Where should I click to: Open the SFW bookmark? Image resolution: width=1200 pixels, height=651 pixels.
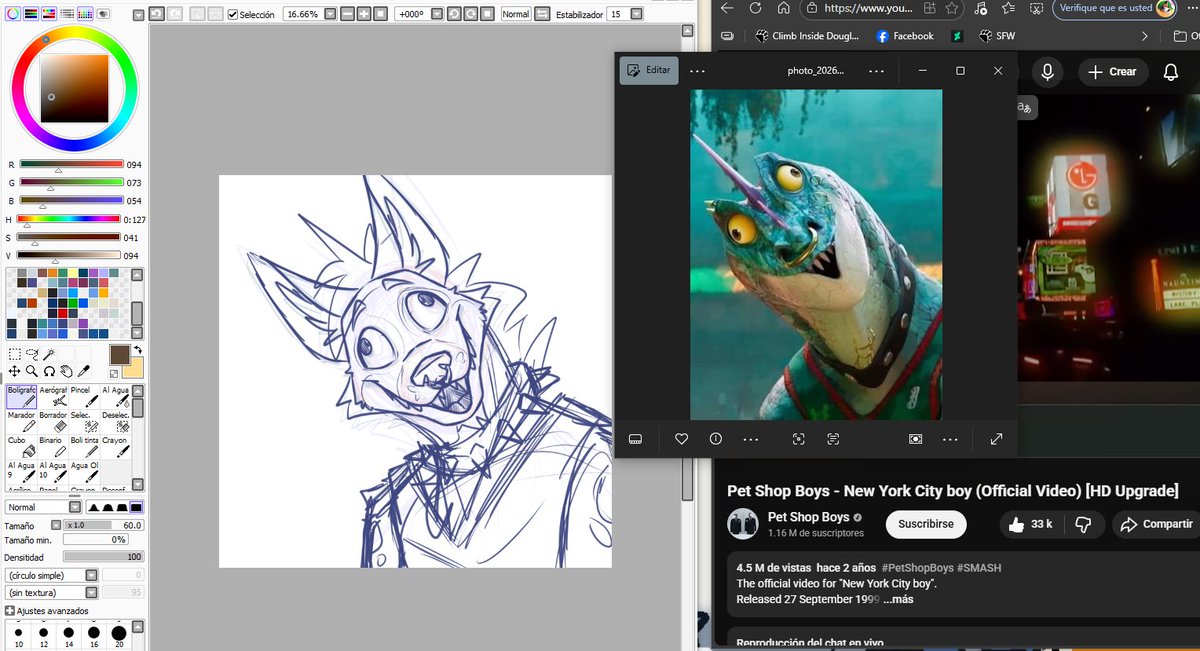coord(997,36)
